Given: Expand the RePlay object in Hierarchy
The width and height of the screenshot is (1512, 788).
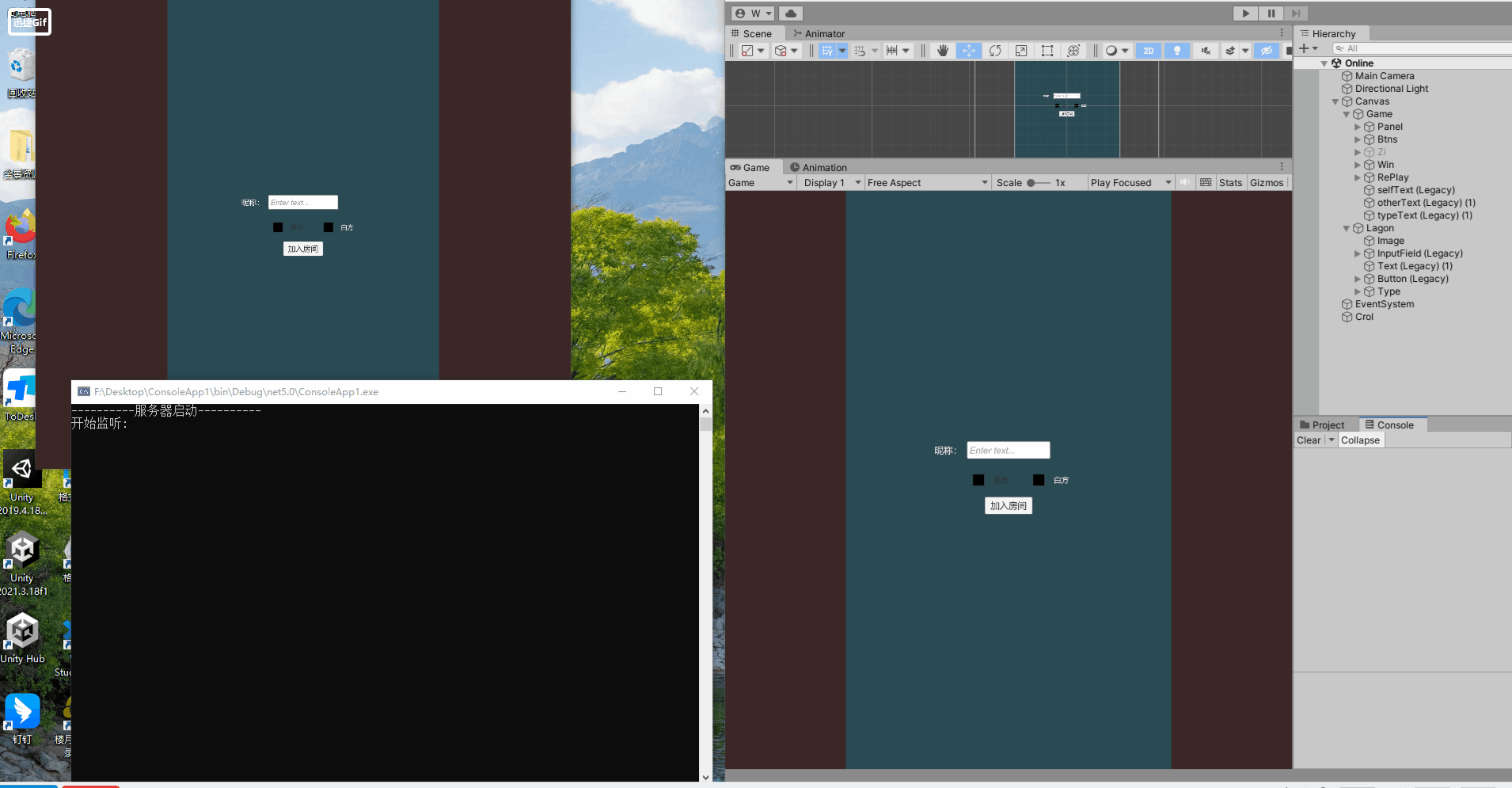Looking at the screenshot, I should (x=1358, y=177).
